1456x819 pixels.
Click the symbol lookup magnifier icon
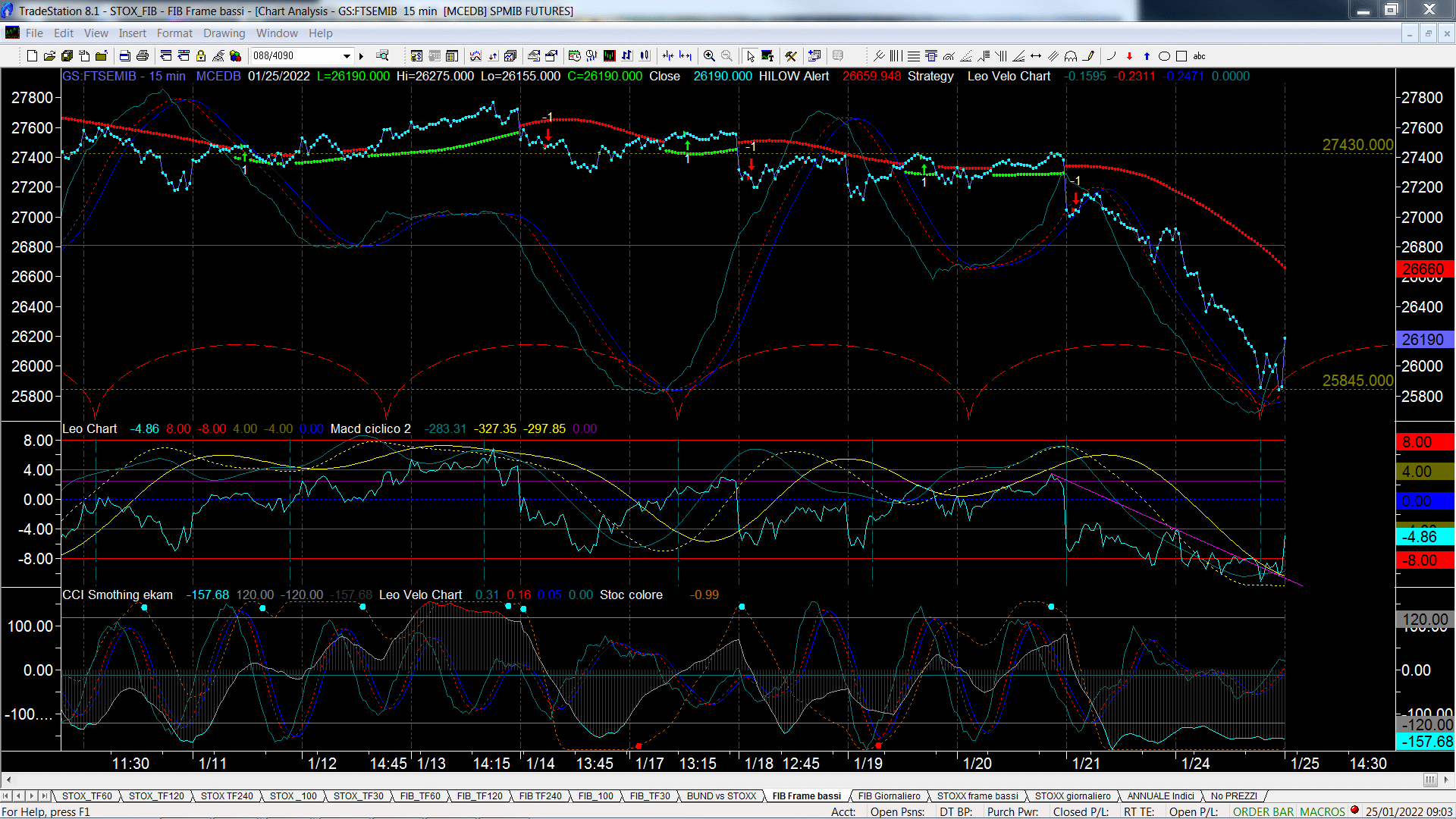pos(382,56)
